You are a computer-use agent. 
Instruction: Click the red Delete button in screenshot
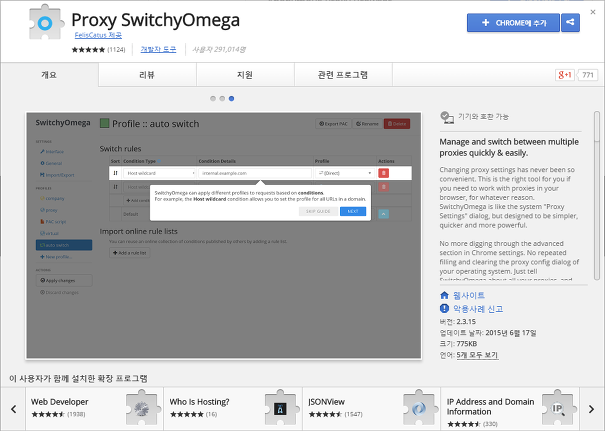(x=397, y=124)
